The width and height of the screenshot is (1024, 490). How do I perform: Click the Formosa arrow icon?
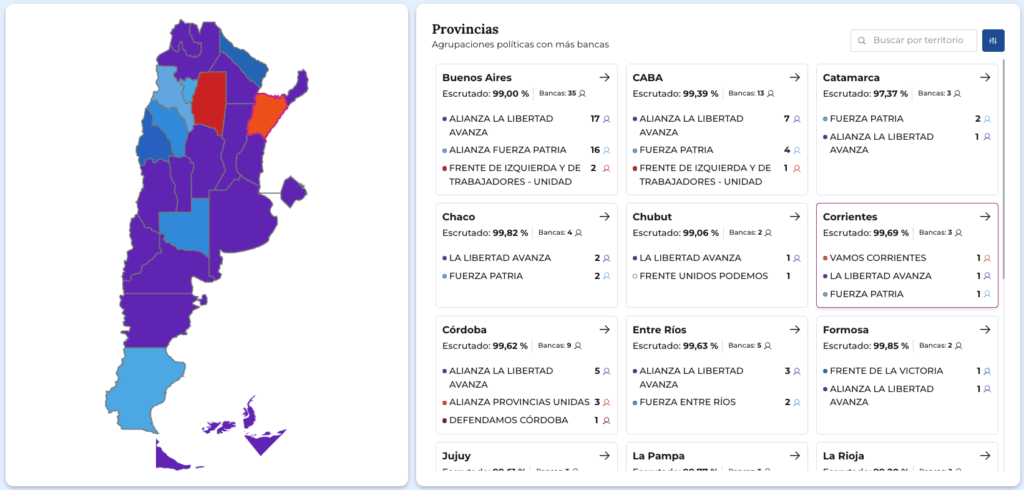click(985, 329)
